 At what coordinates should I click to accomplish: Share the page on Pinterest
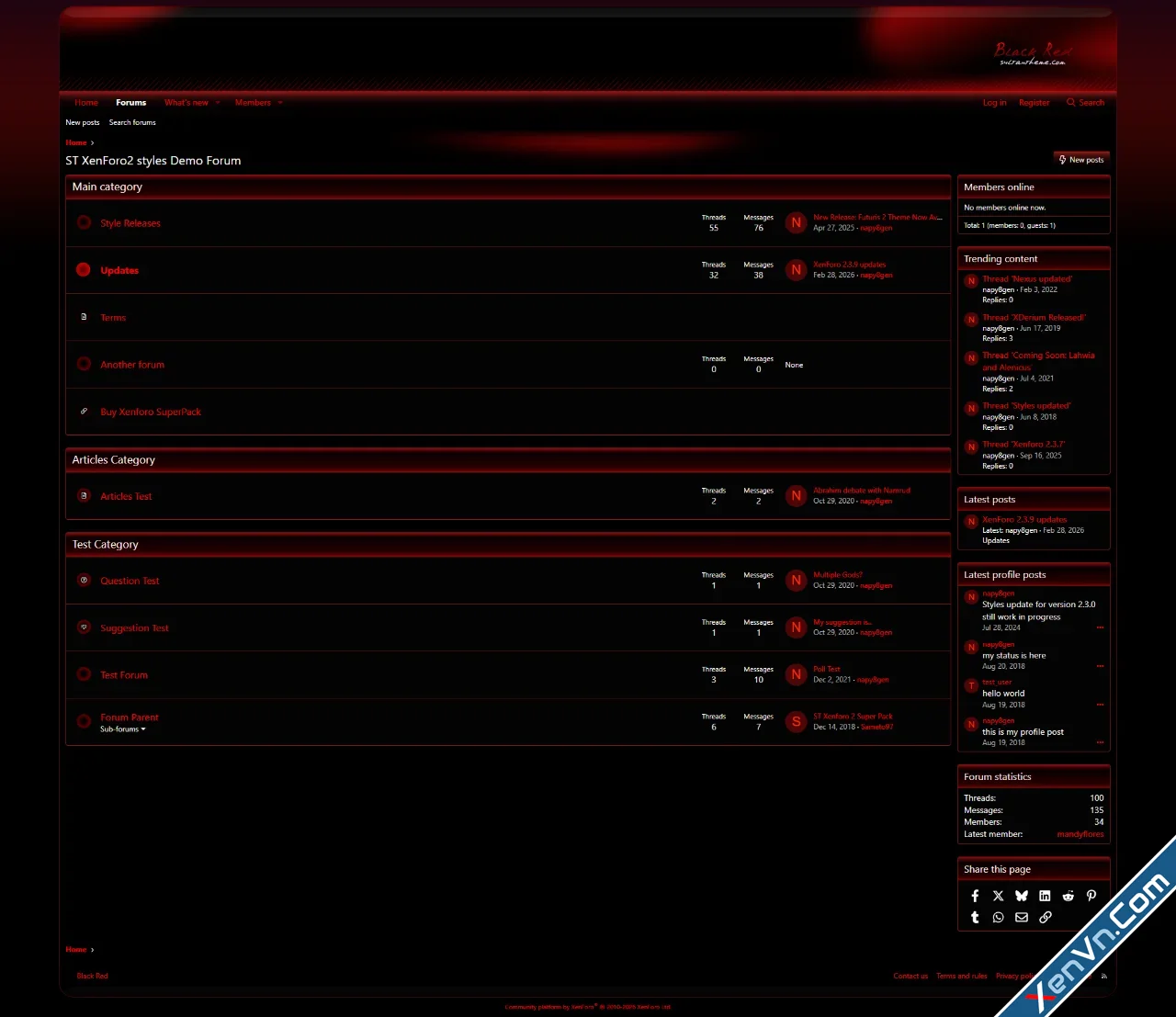(1091, 896)
